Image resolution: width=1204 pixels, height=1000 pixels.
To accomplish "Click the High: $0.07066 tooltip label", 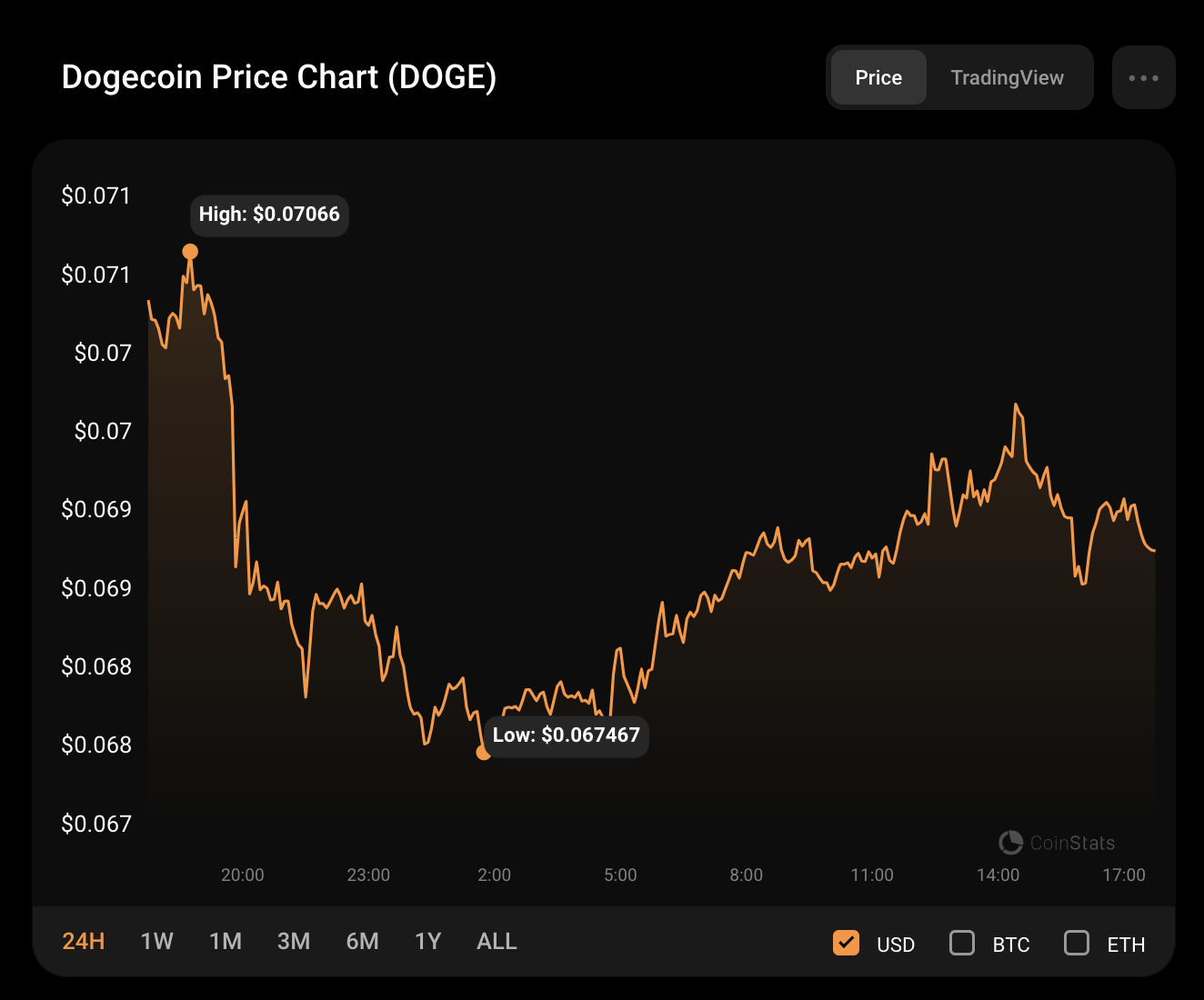I will [269, 215].
